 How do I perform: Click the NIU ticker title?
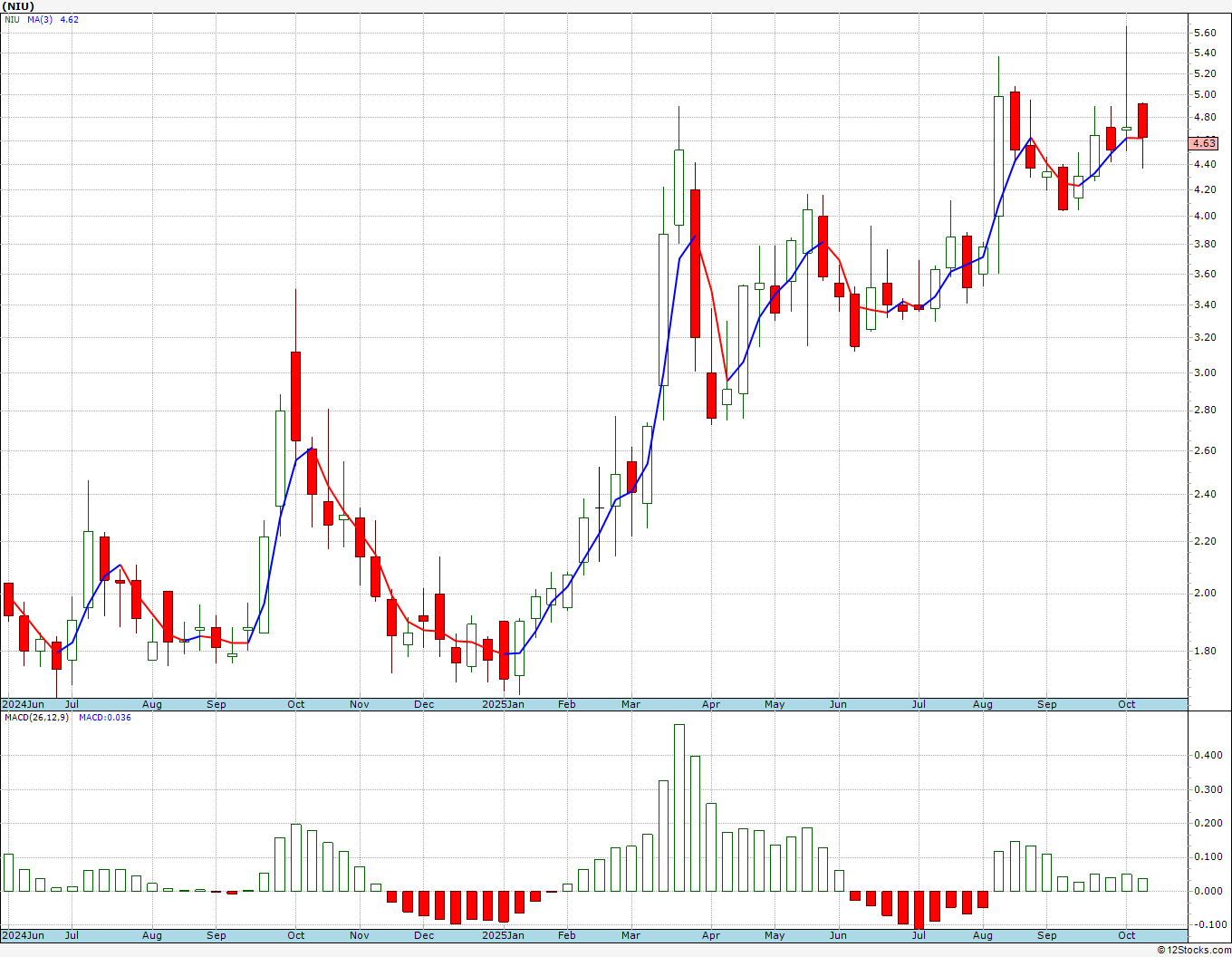click(x=18, y=6)
